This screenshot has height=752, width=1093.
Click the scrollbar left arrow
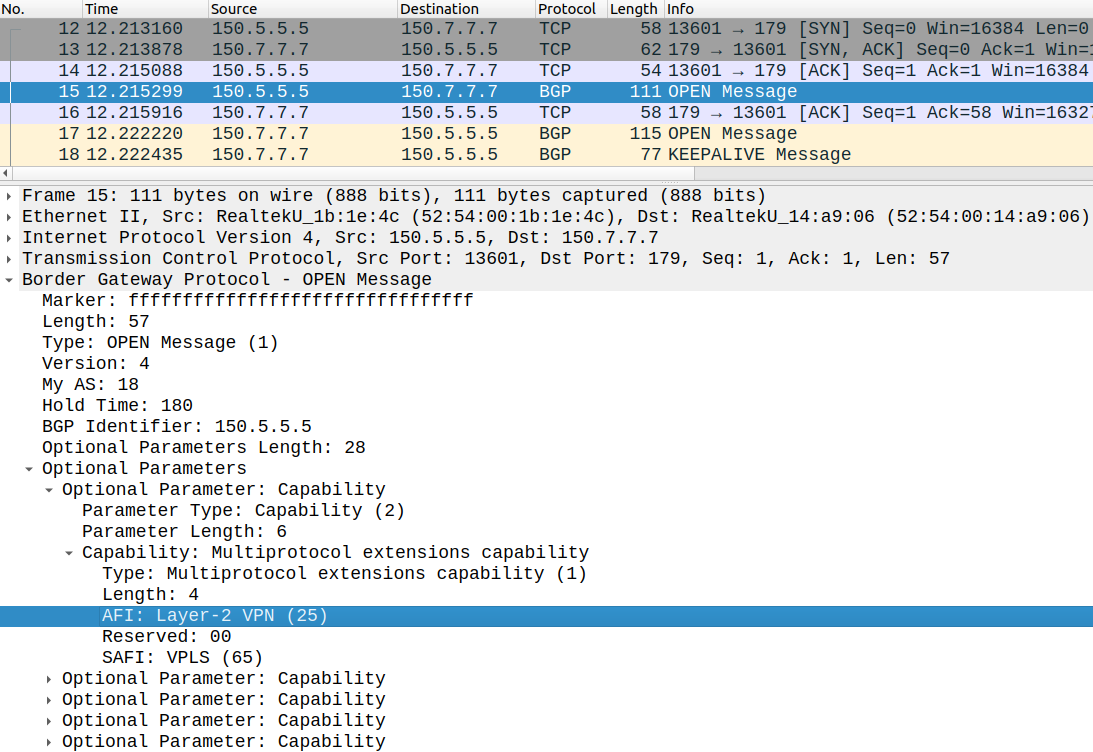point(6,173)
